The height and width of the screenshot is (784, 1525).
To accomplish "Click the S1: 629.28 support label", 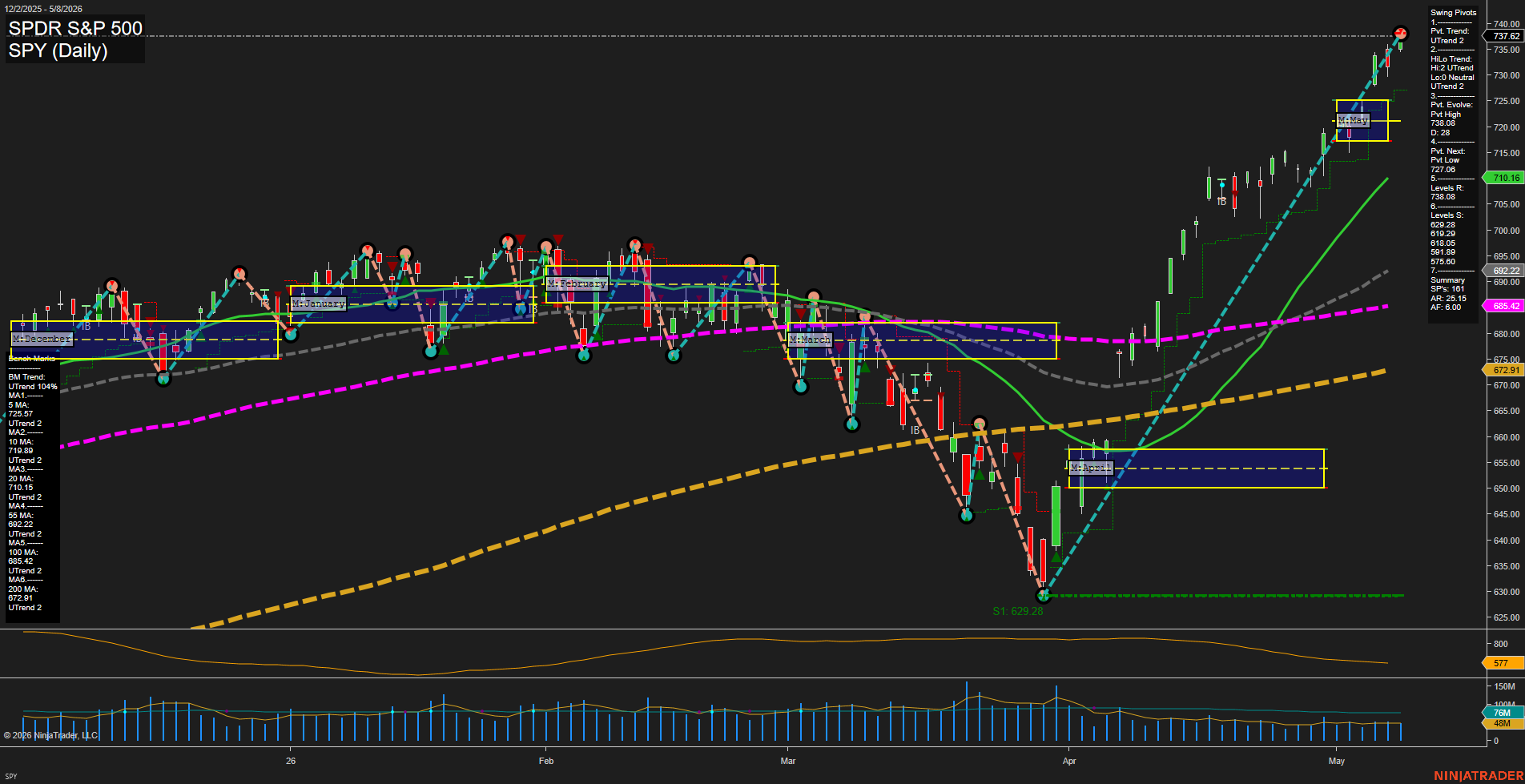I will point(1018,611).
